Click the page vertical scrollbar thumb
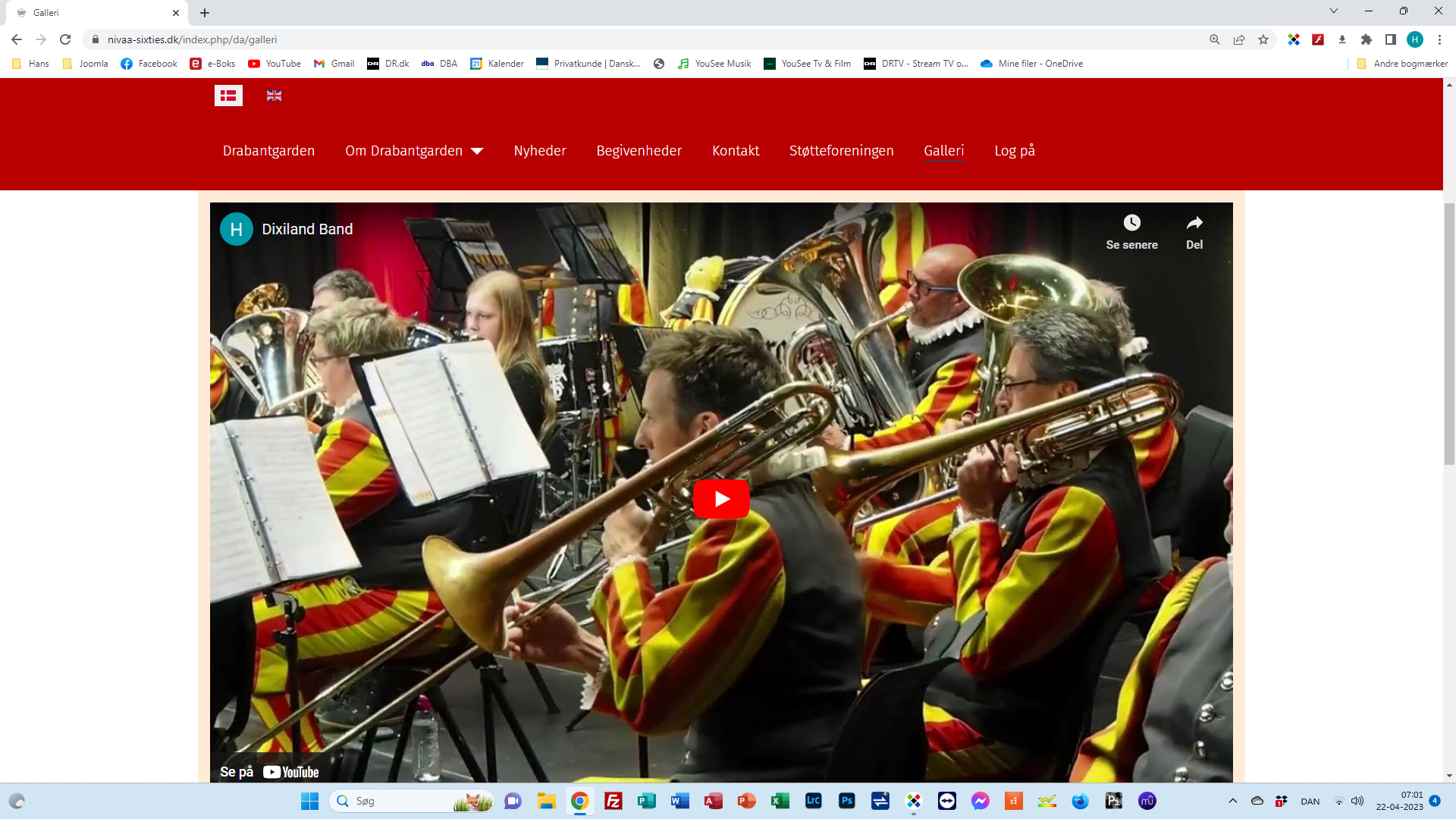This screenshot has width=1456, height=819. 1449,334
